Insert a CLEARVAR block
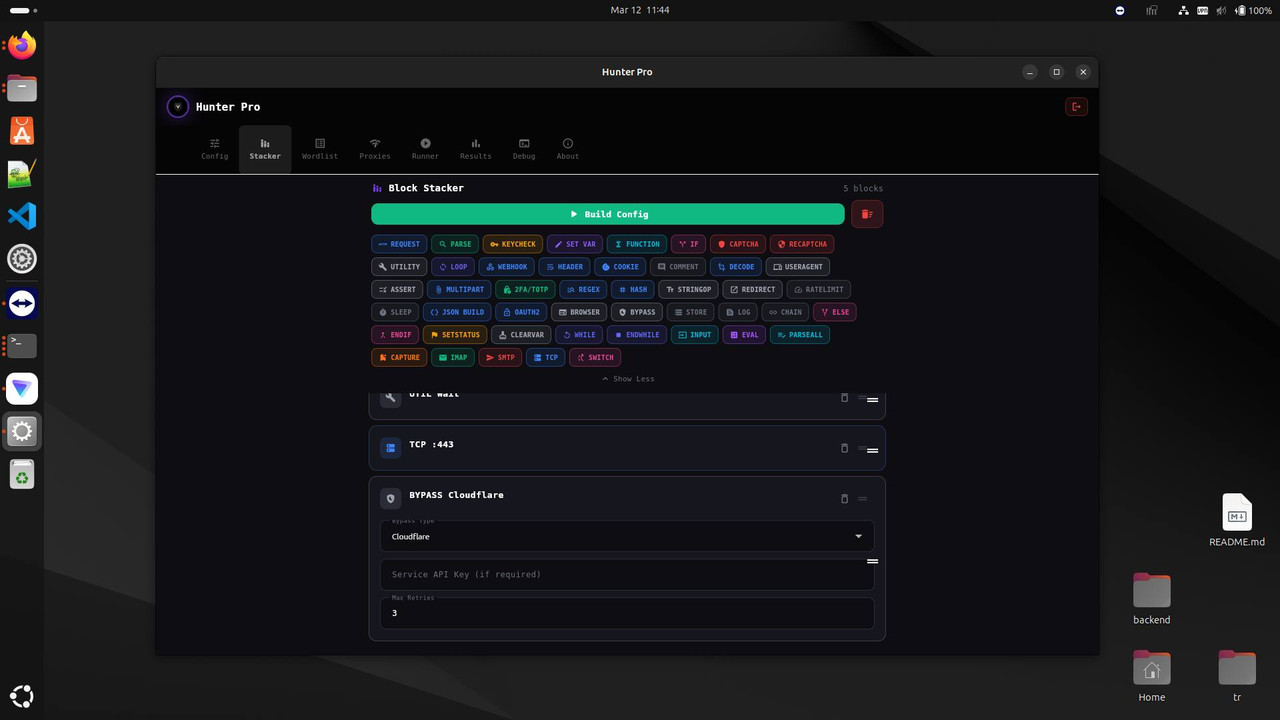Image resolution: width=1280 pixels, height=720 pixels. pos(520,335)
